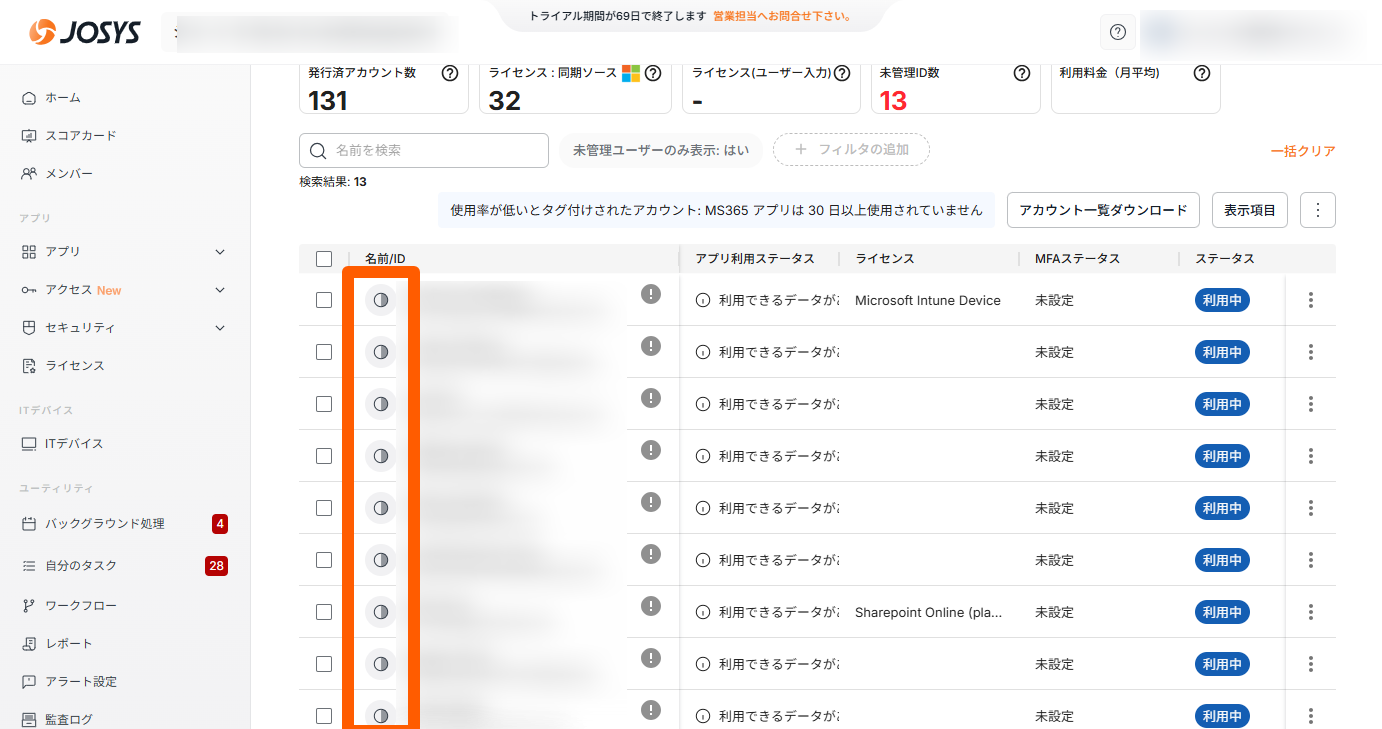This screenshot has width=1382, height=729.
Task: Open row actions menu for Microsoft Intune Device row
Action: coord(1310,300)
